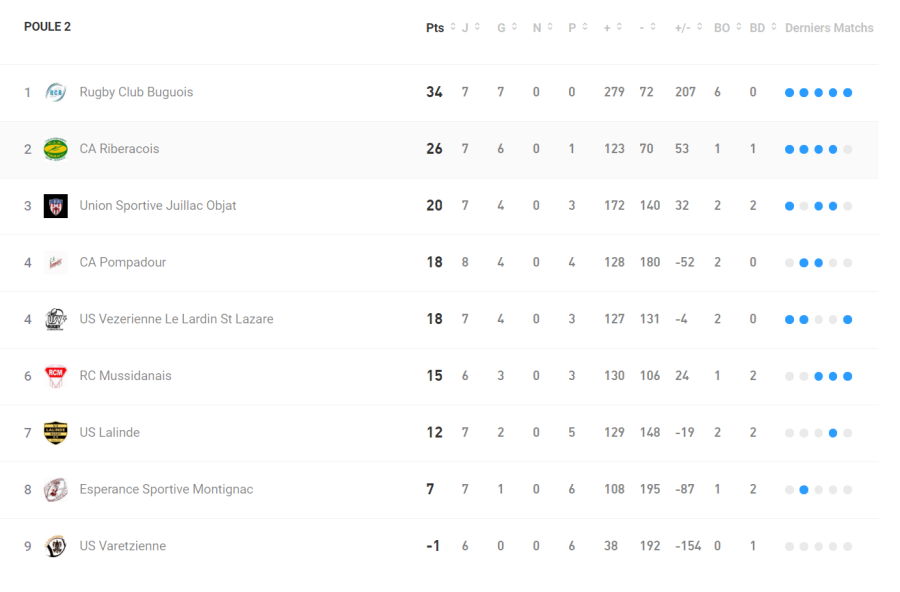Viewport: 900px width, 592px height.
Task: Sort by the BO bonus column header
Action: coord(727,28)
